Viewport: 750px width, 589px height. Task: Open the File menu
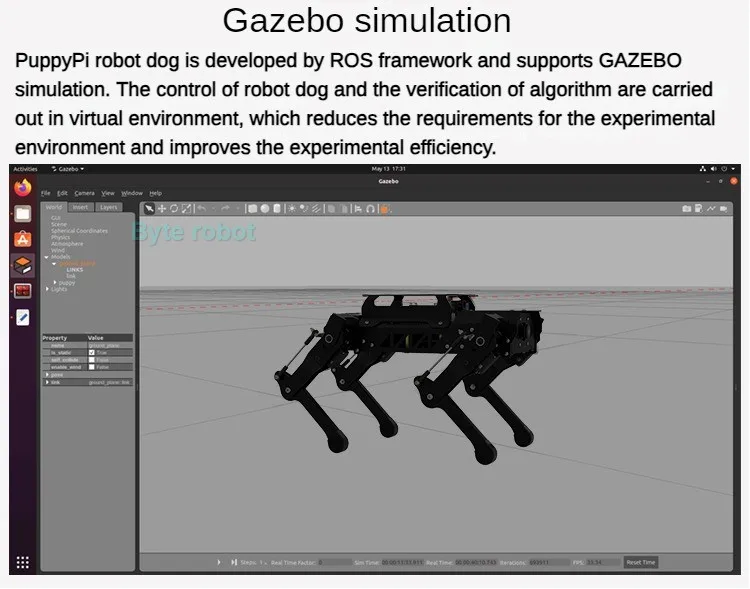click(46, 193)
